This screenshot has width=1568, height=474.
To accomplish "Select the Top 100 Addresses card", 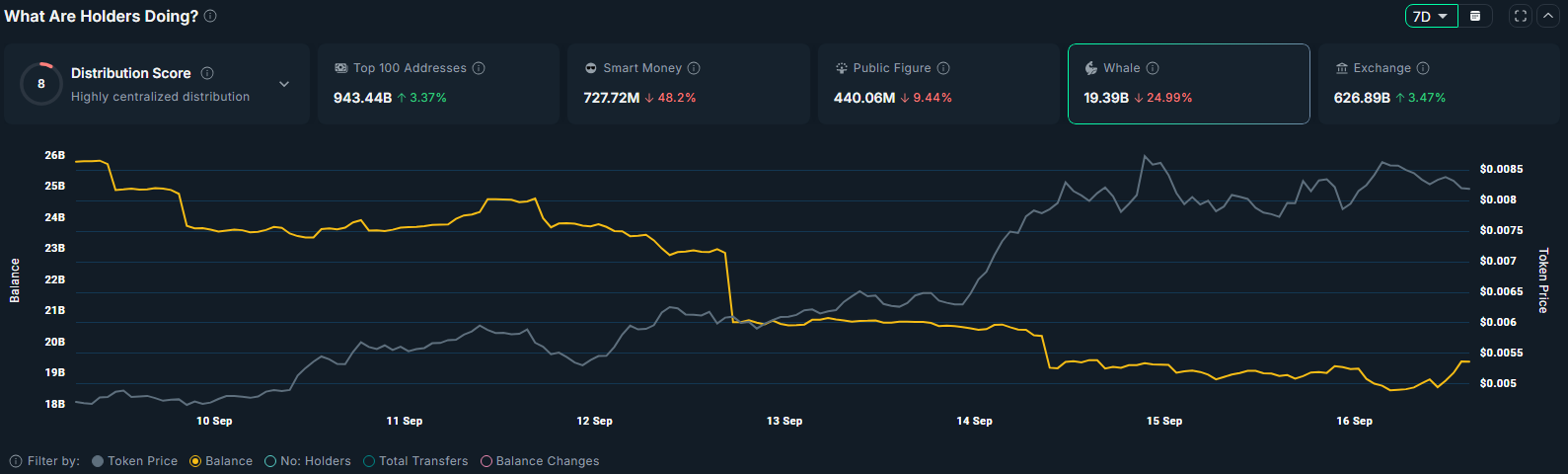I will (438, 84).
